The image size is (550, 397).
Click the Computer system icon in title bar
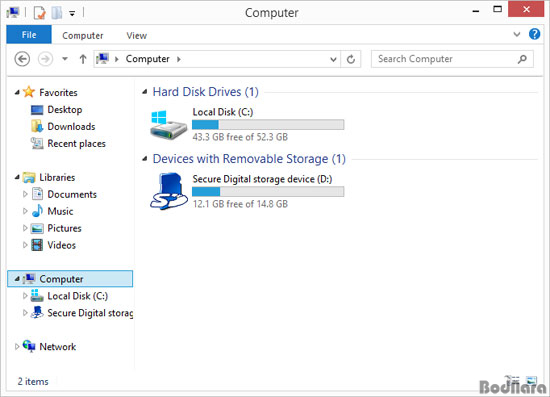click(x=13, y=13)
